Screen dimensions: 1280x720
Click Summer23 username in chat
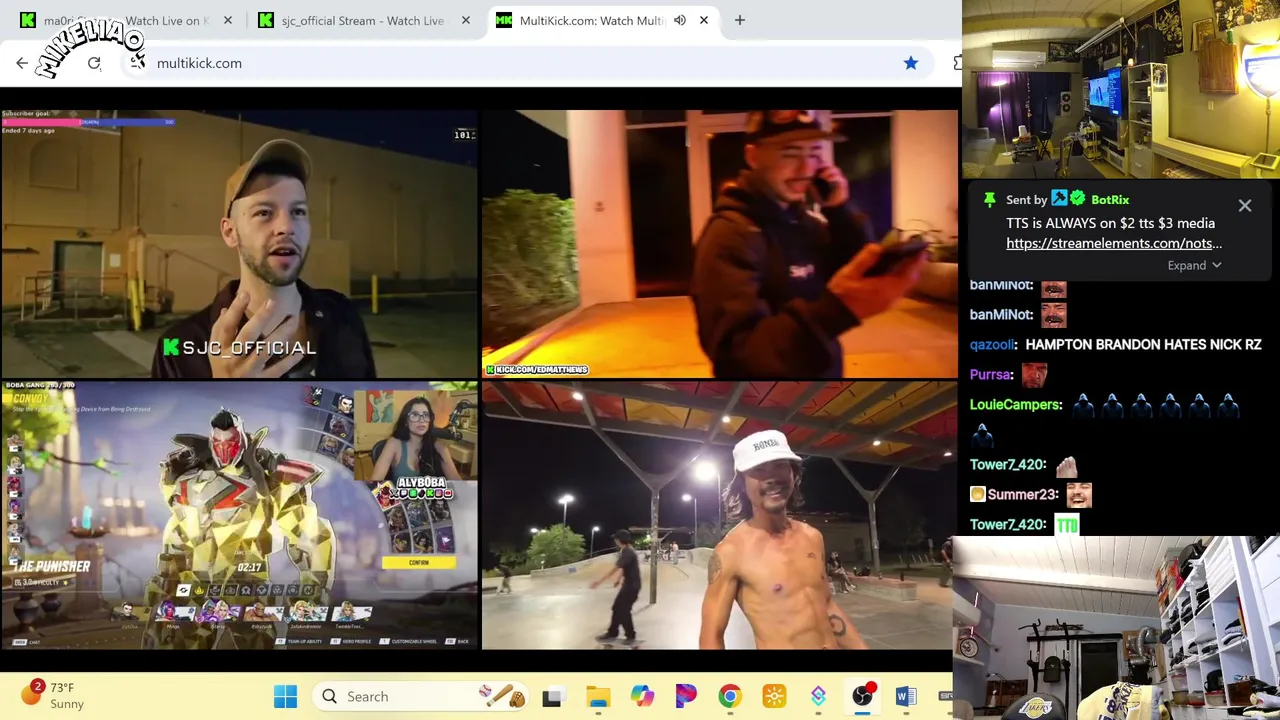[x=1022, y=494]
